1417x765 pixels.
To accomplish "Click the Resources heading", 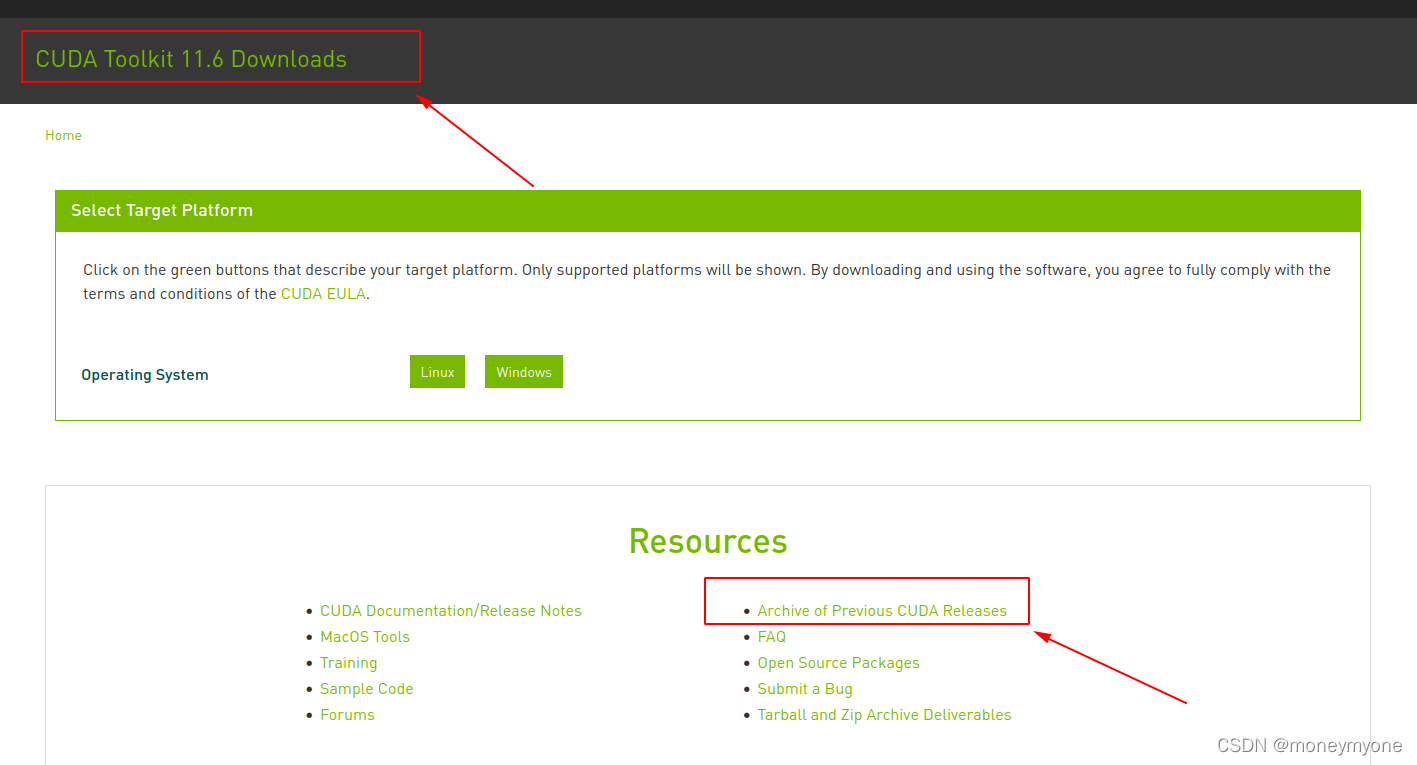I will (x=708, y=541).
